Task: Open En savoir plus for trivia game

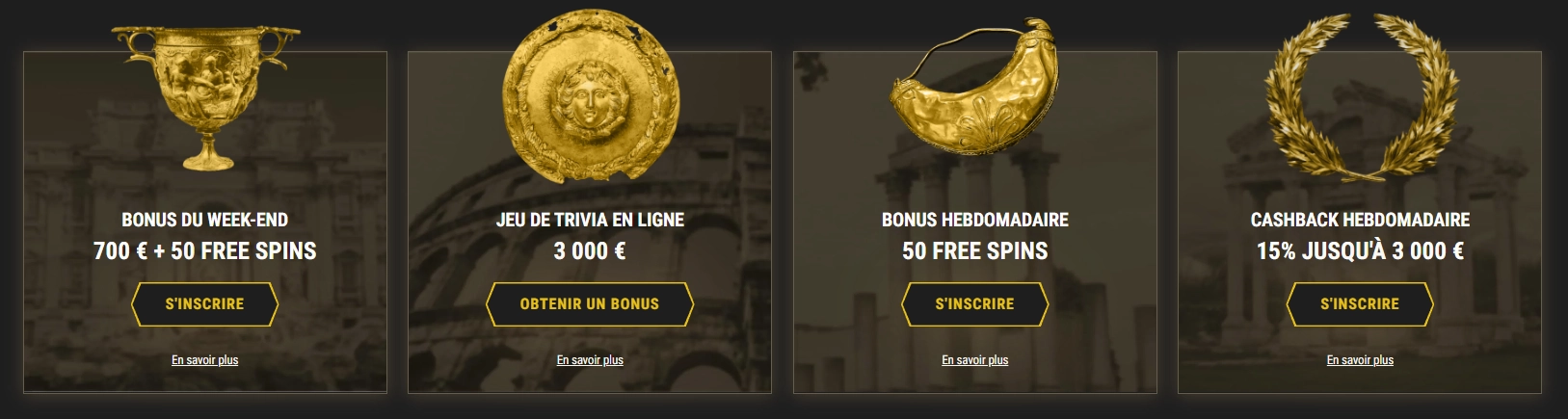Action: point(590,360)
